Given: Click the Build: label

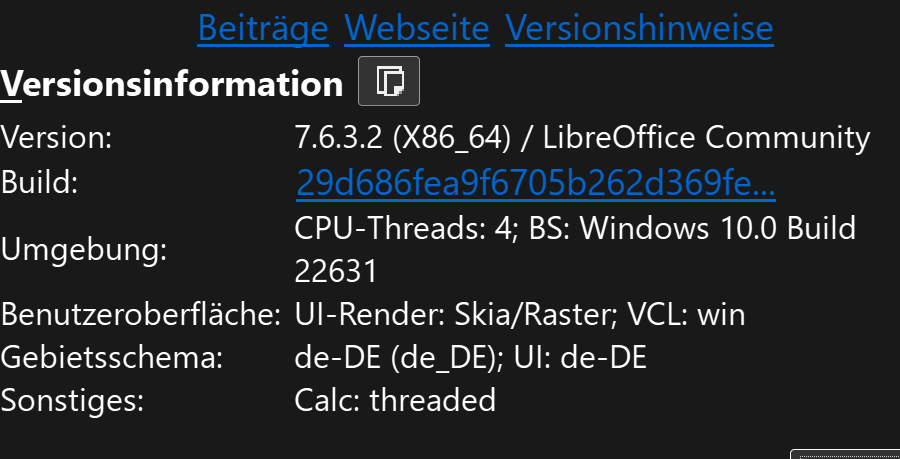Looking at the screenshot, I should [39, 182].
